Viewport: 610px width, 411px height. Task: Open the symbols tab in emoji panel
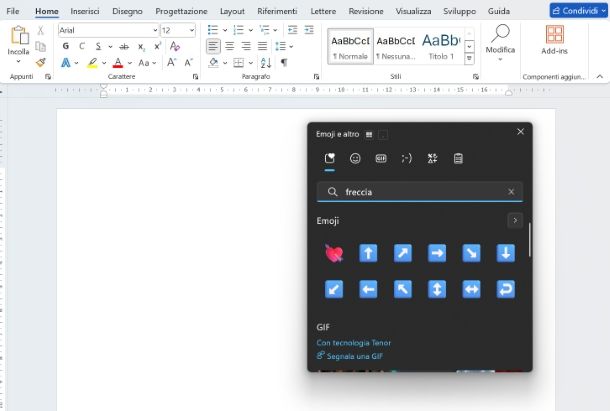click(432, 158)
